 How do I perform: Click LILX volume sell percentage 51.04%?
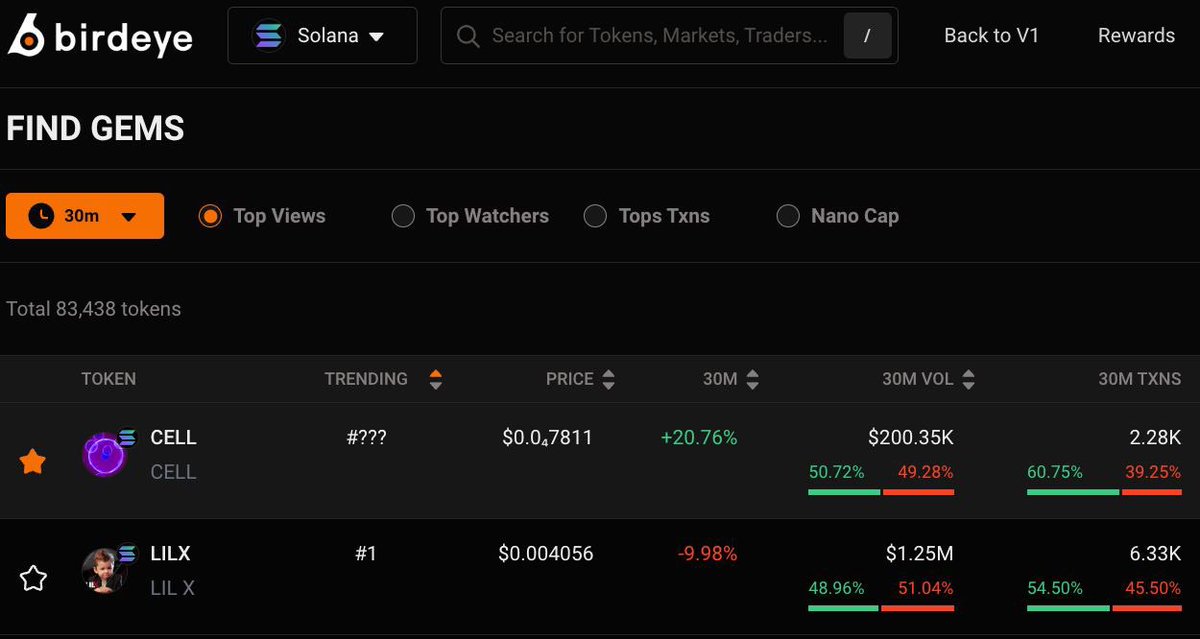point(925,588)
